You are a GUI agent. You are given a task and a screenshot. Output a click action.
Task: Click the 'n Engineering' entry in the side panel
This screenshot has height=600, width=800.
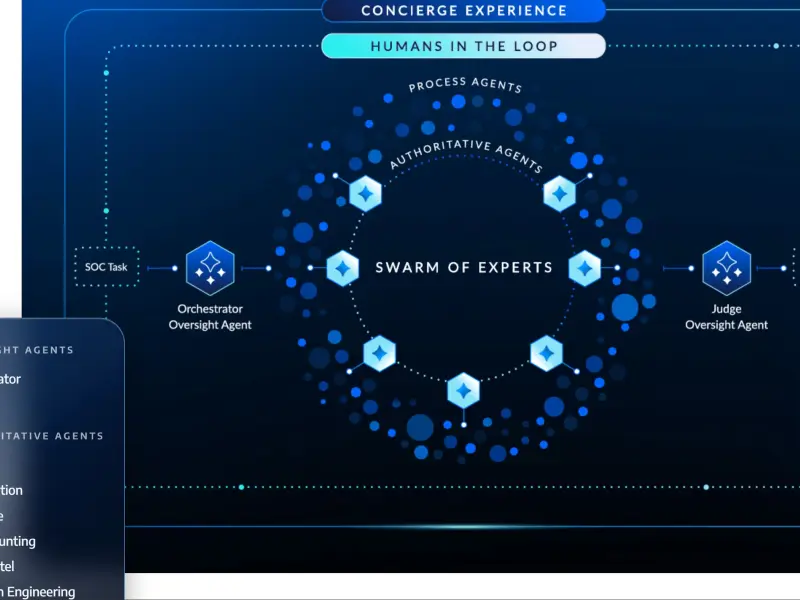(38, 592)
